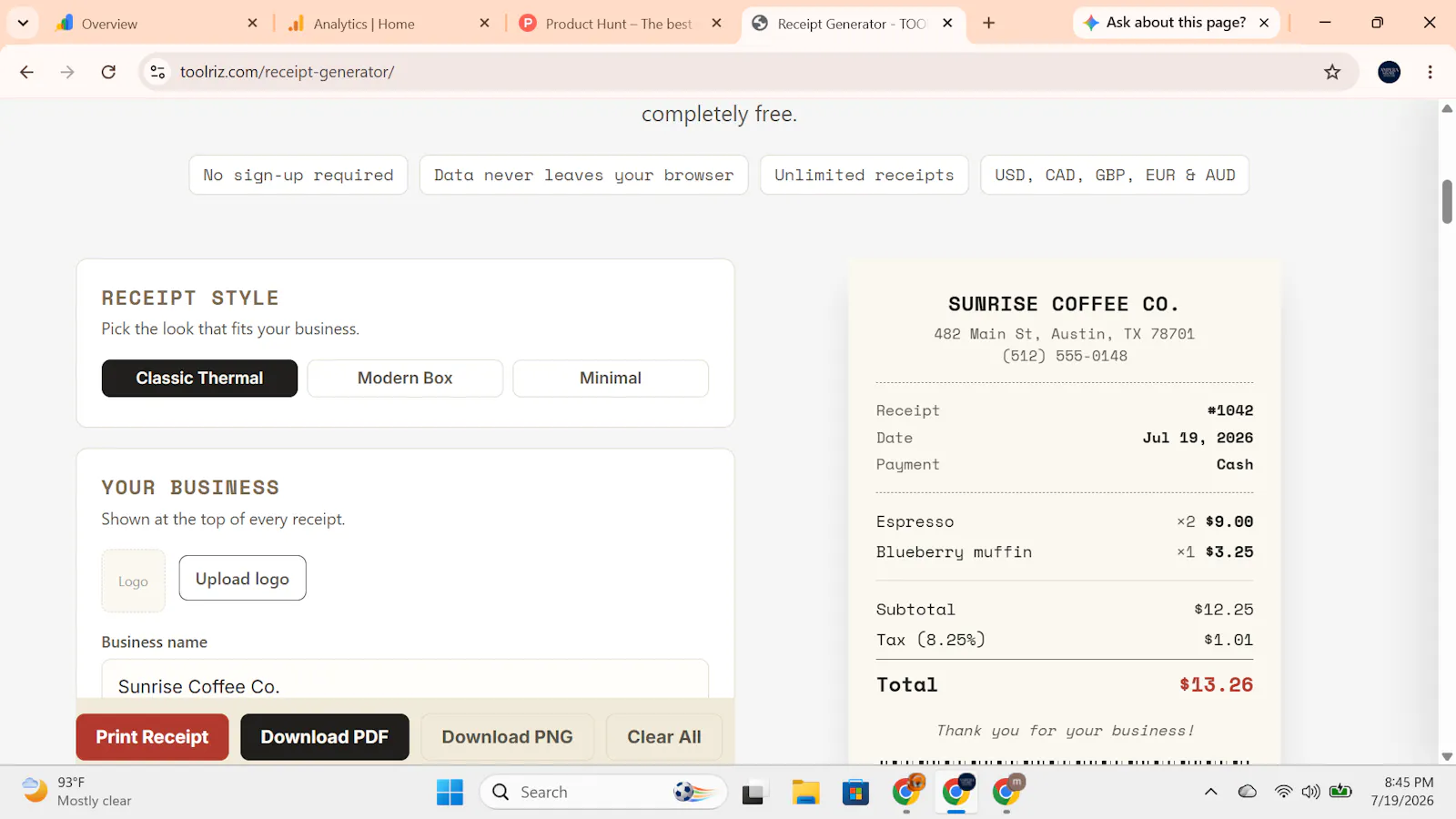The image size is (1456, 819).
Task: Open the weather widget showing 93°F
Action: coord(77,792)
